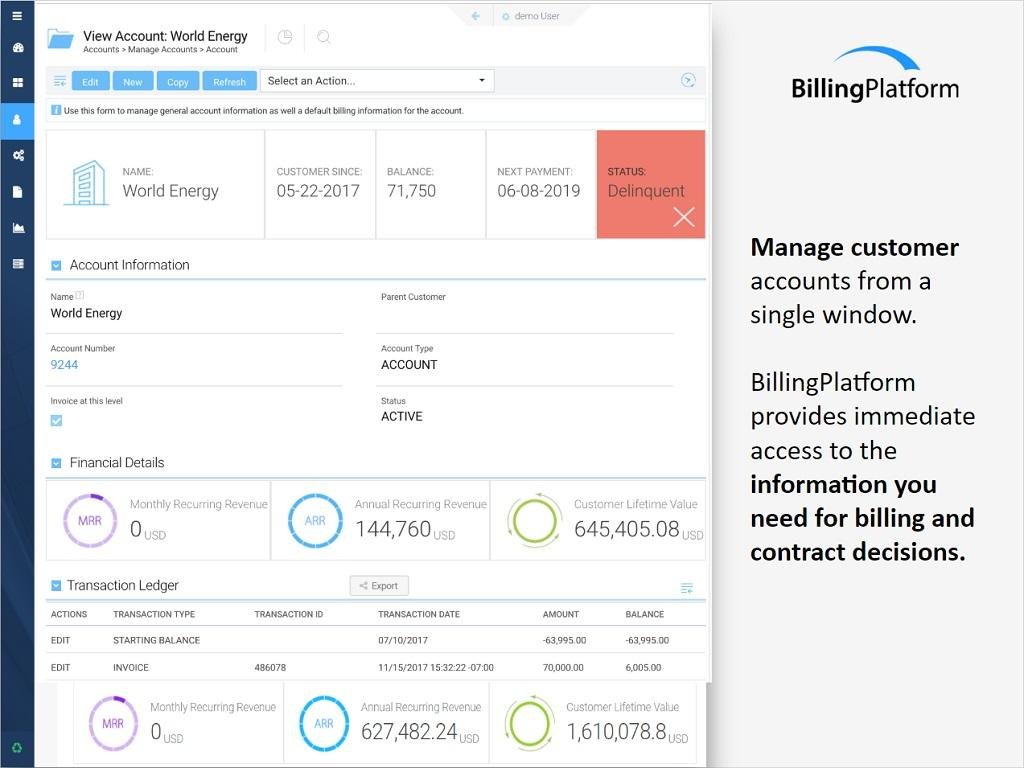Click the BALANCE column header
The image size is (1024, 768).
645,614
